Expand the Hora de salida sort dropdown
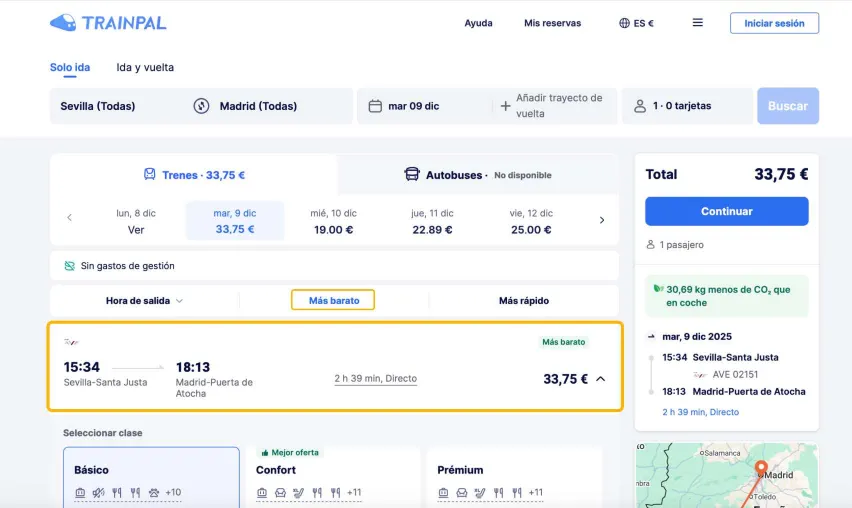The width and height of the screenshot is (852, 508). click(144, 300)
